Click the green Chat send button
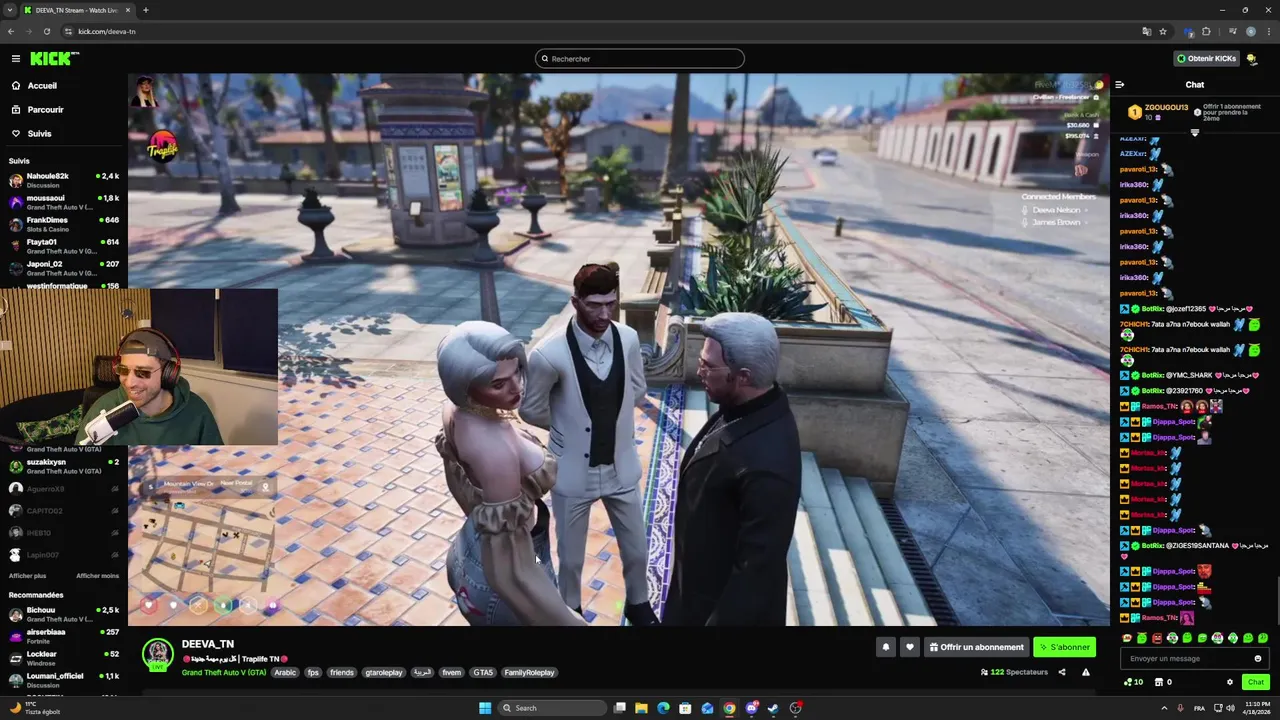The height and width of the screenshot is (720, 1280). pos(1256,682)
